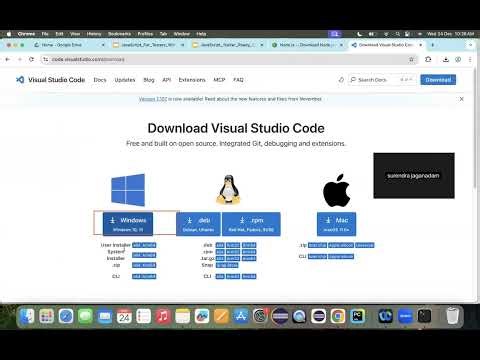480x360 pixels.
Task: Click the Windows logo image
Action: coord(128,190)
